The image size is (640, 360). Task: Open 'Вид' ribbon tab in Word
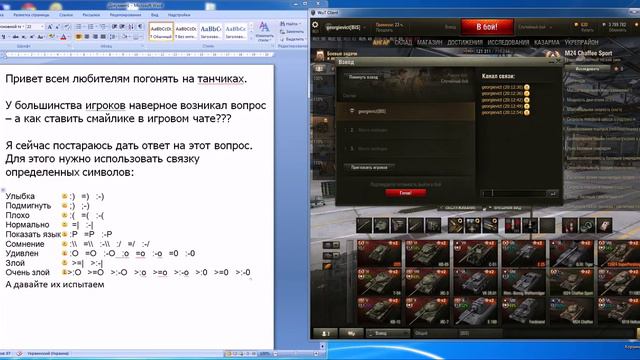(x=155, y=15)
